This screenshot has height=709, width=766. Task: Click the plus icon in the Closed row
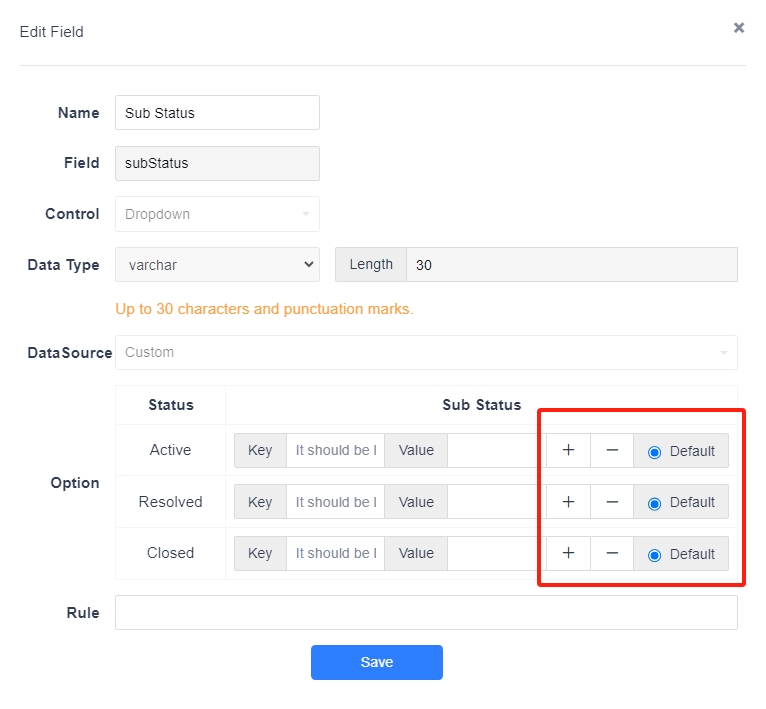coord(568,553)
